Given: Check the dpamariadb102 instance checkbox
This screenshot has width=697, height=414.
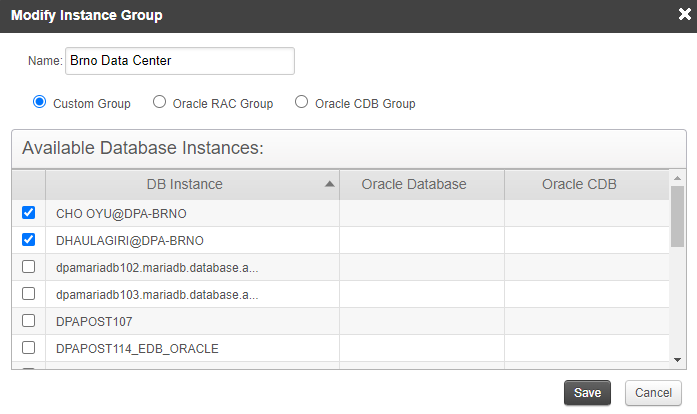Looking at the screenshot, I should click(x=28, y=267).
